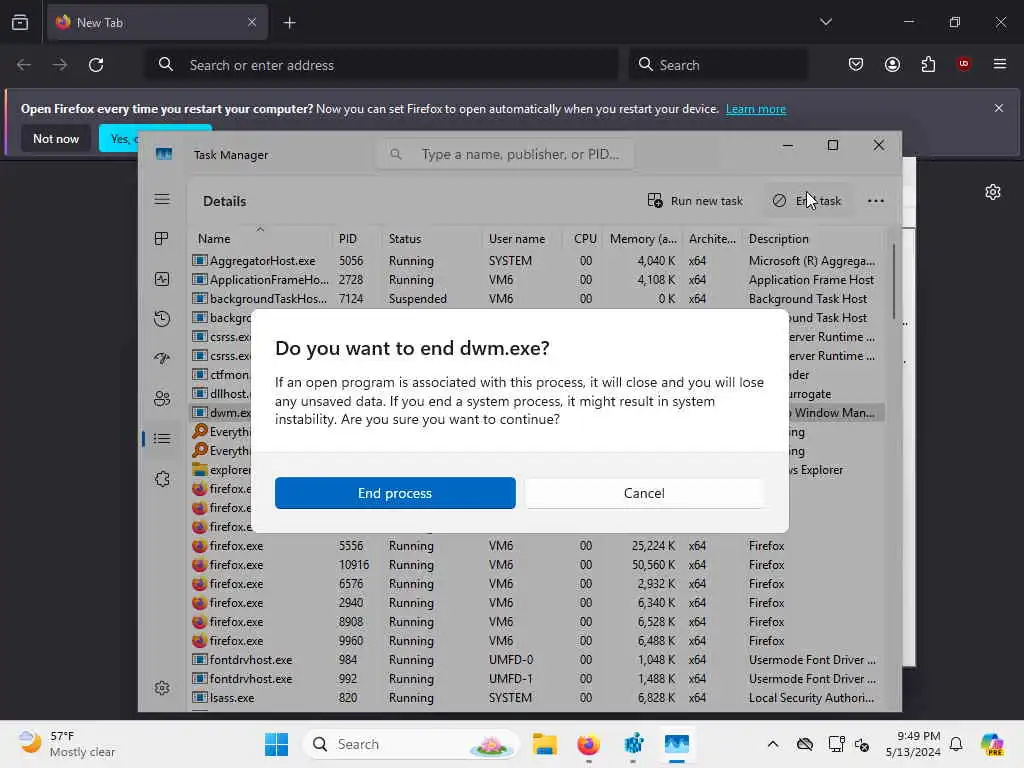Open Task Manager icon on taskbar
Screen dimensions: 1024x768
[x=677, y=744]
